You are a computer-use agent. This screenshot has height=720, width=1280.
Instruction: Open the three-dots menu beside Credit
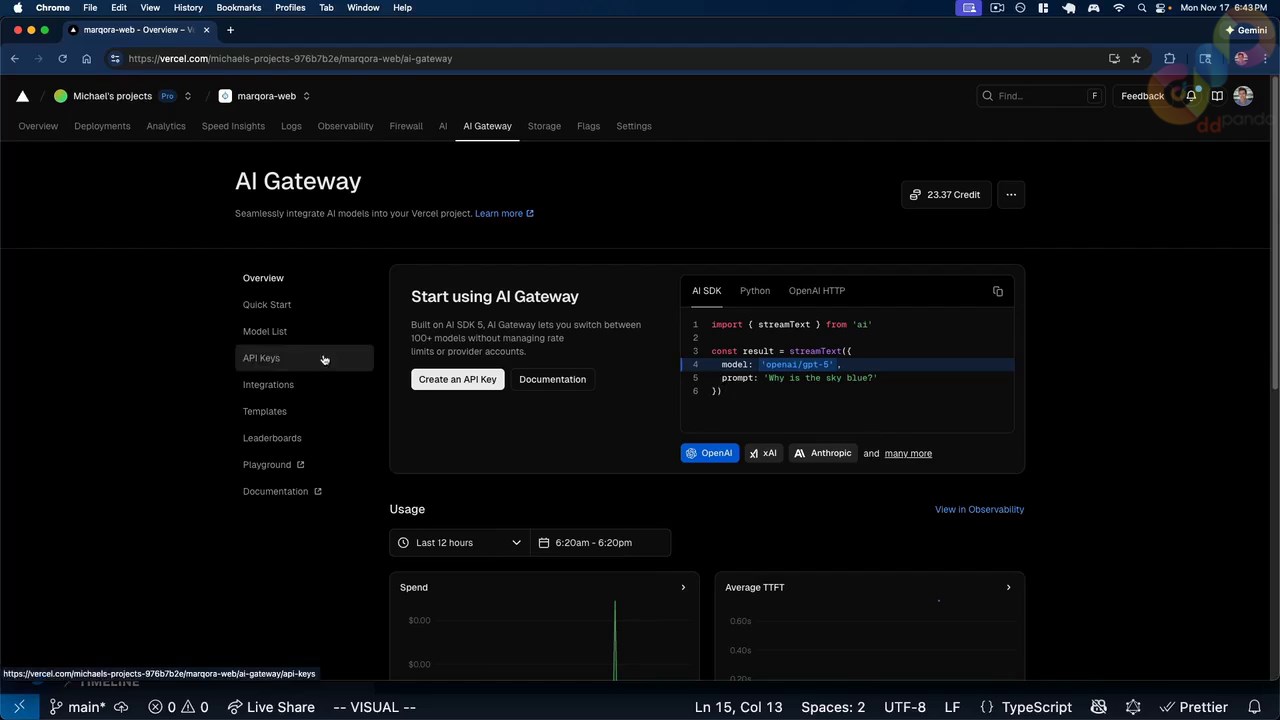[x=1011, y=195]
